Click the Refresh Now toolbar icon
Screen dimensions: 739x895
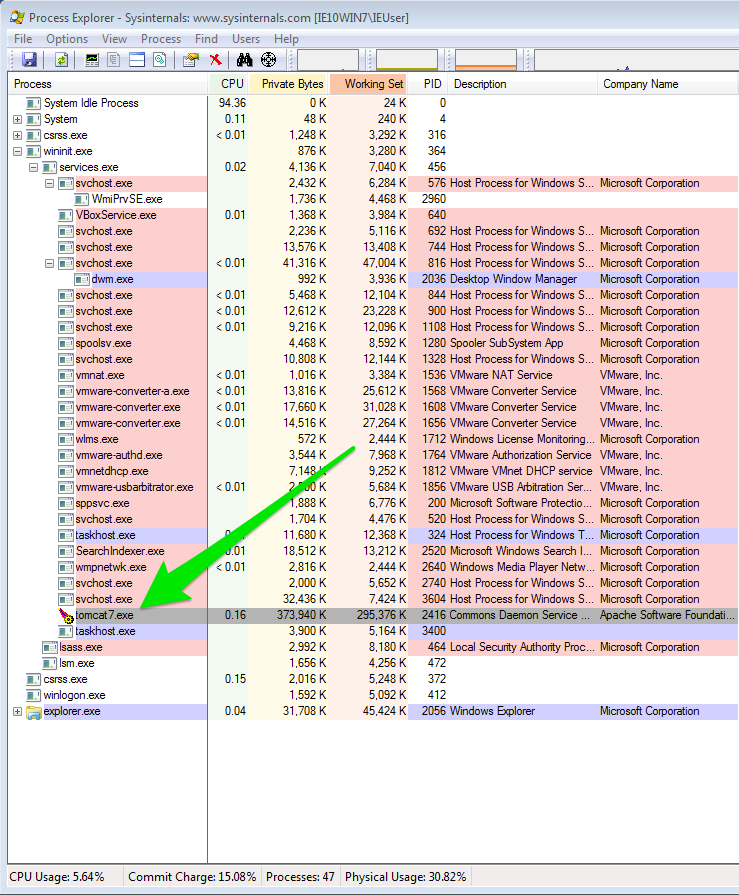[x=61, y=59]
